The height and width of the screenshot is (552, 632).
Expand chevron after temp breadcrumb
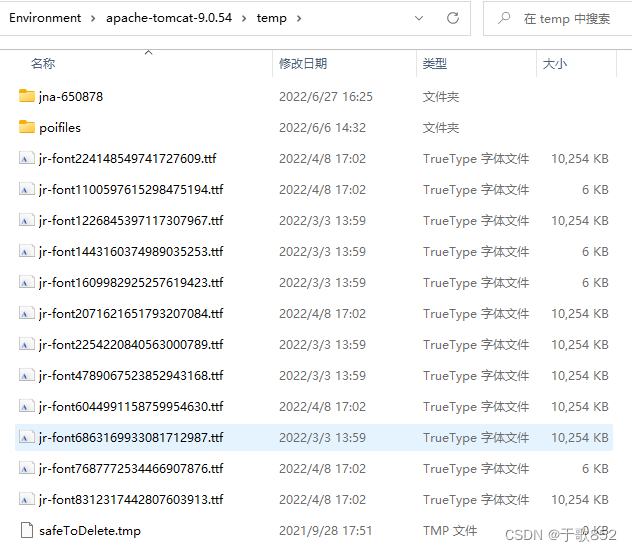click(299, 19)
